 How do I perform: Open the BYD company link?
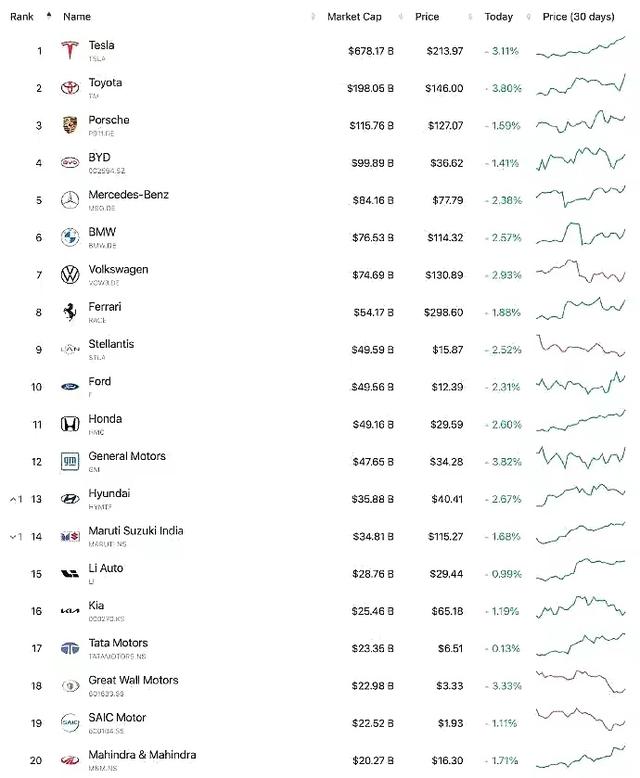(x=99, y=158)
